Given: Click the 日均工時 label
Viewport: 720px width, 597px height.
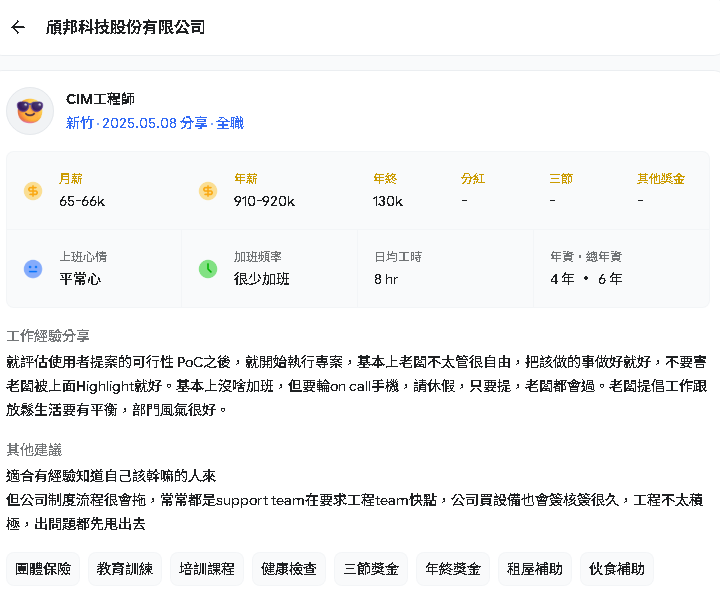Looking at the screenshot, I should coord(398,257).
